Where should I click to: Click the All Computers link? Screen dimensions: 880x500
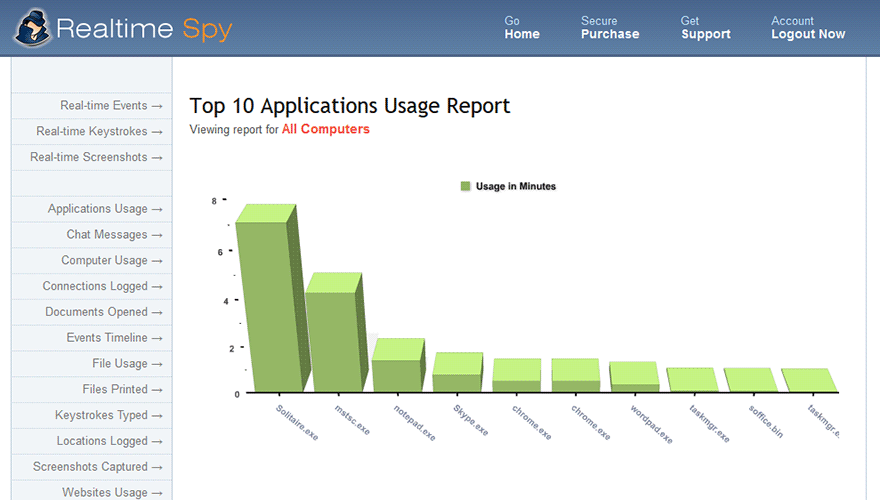coord(326,129)
